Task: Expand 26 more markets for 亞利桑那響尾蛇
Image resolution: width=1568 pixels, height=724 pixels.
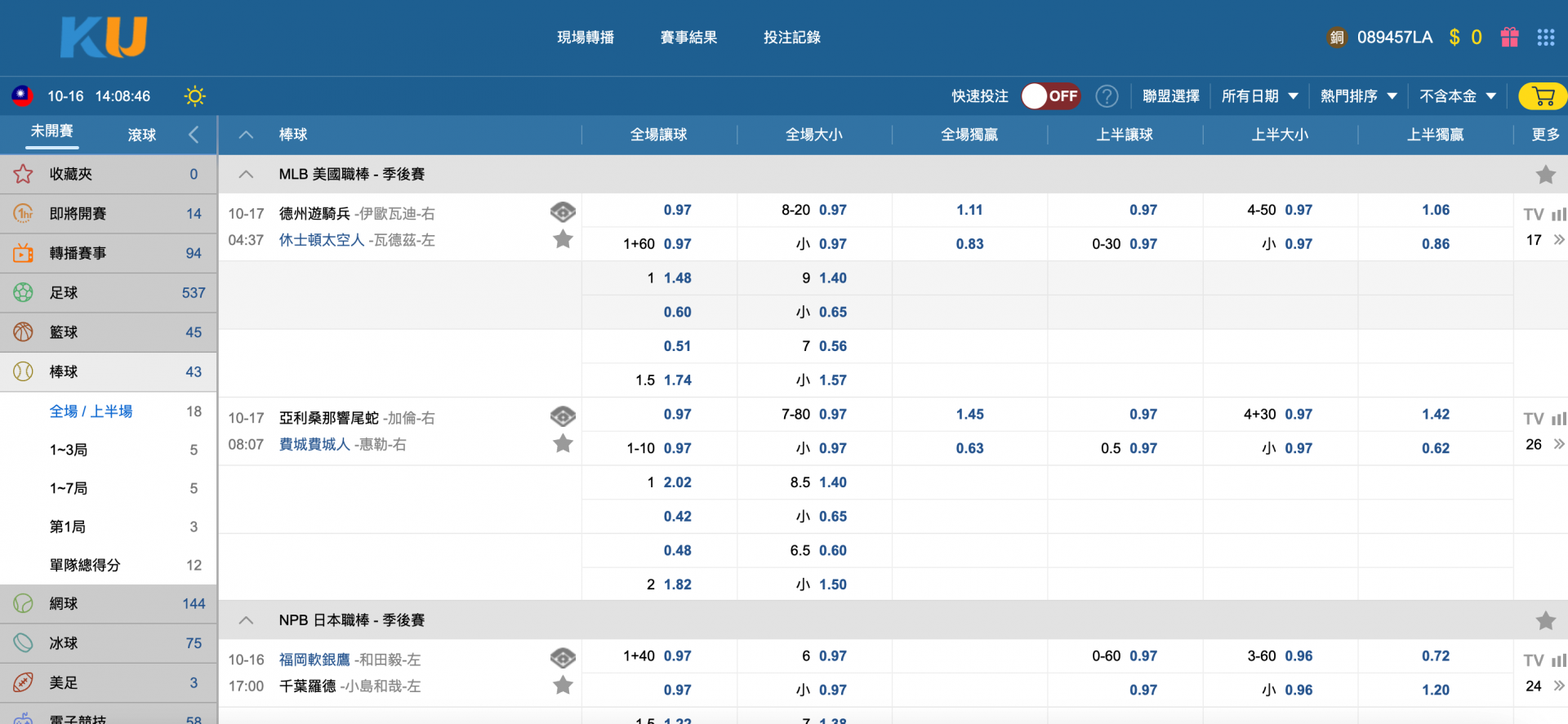Action: click(1545, 444)
